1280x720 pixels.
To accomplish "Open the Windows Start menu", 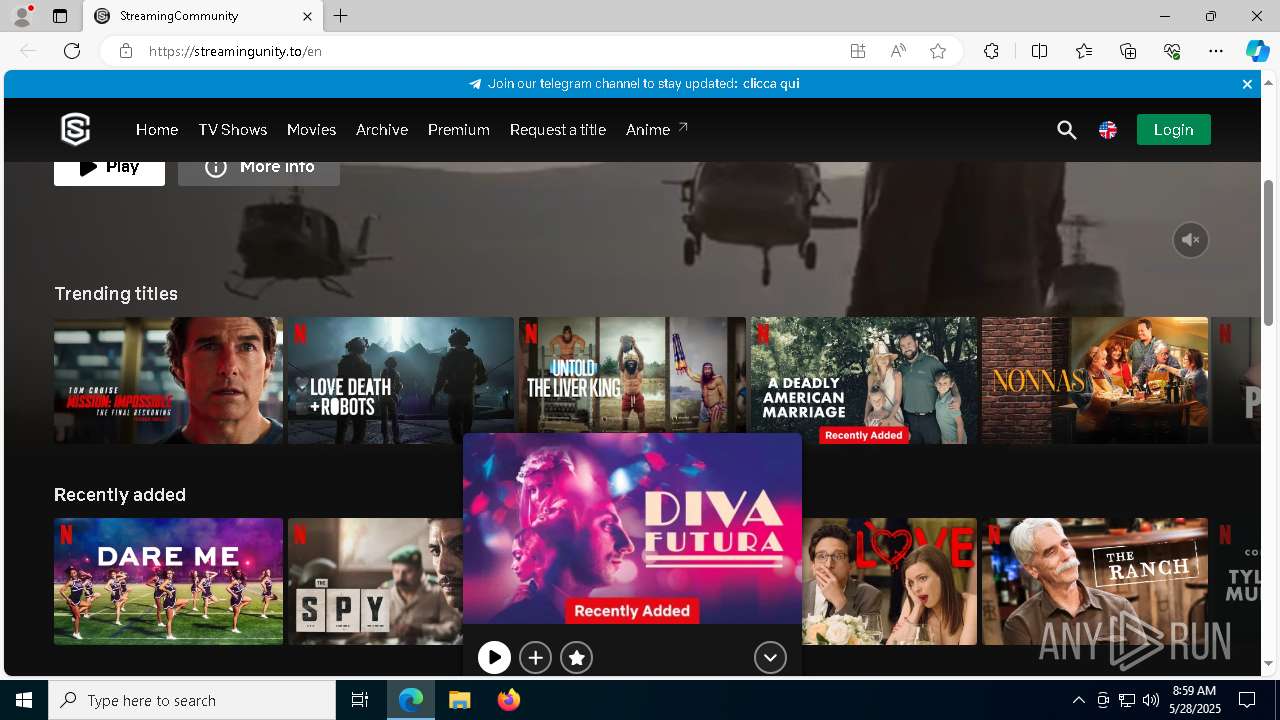I will [24, 700].
